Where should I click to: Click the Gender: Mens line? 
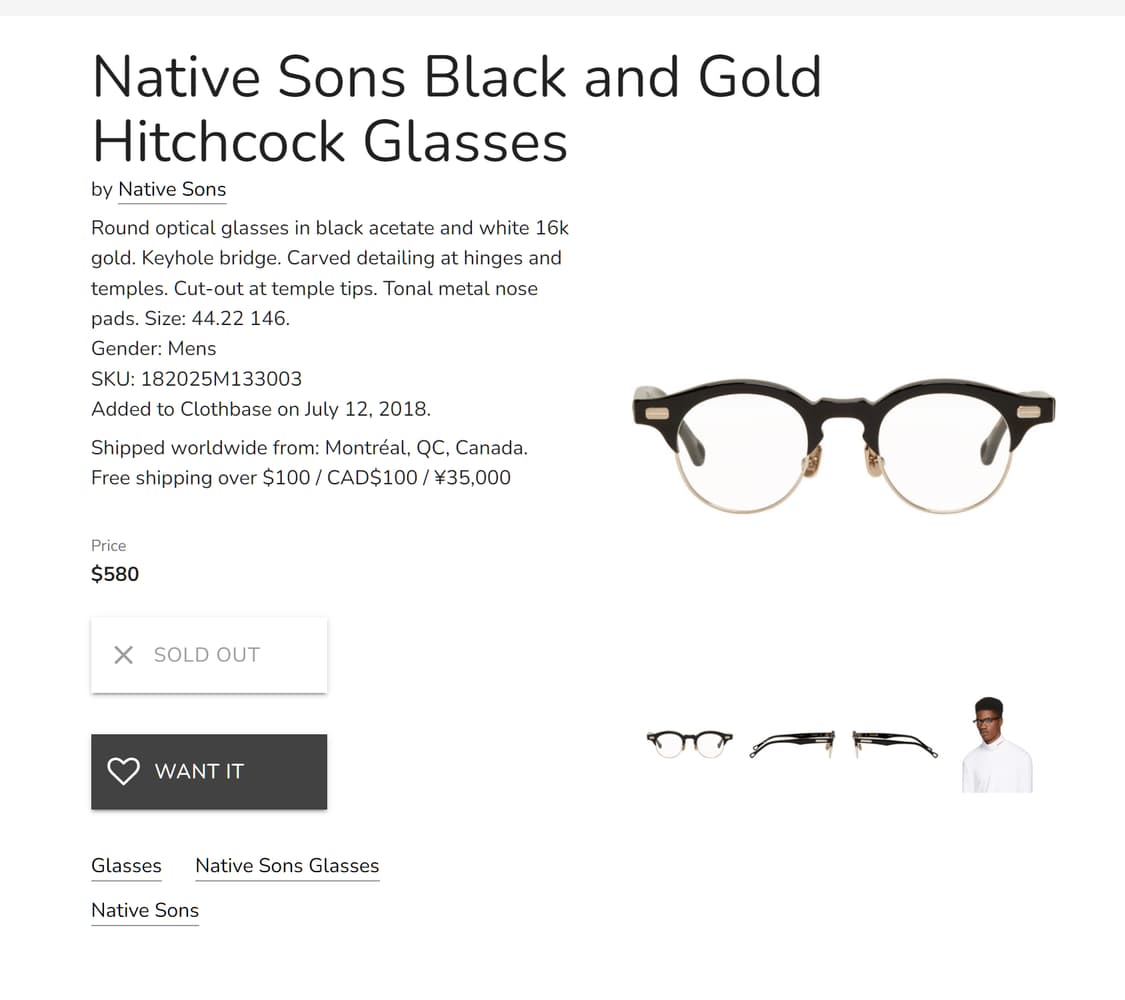(153, 349)
